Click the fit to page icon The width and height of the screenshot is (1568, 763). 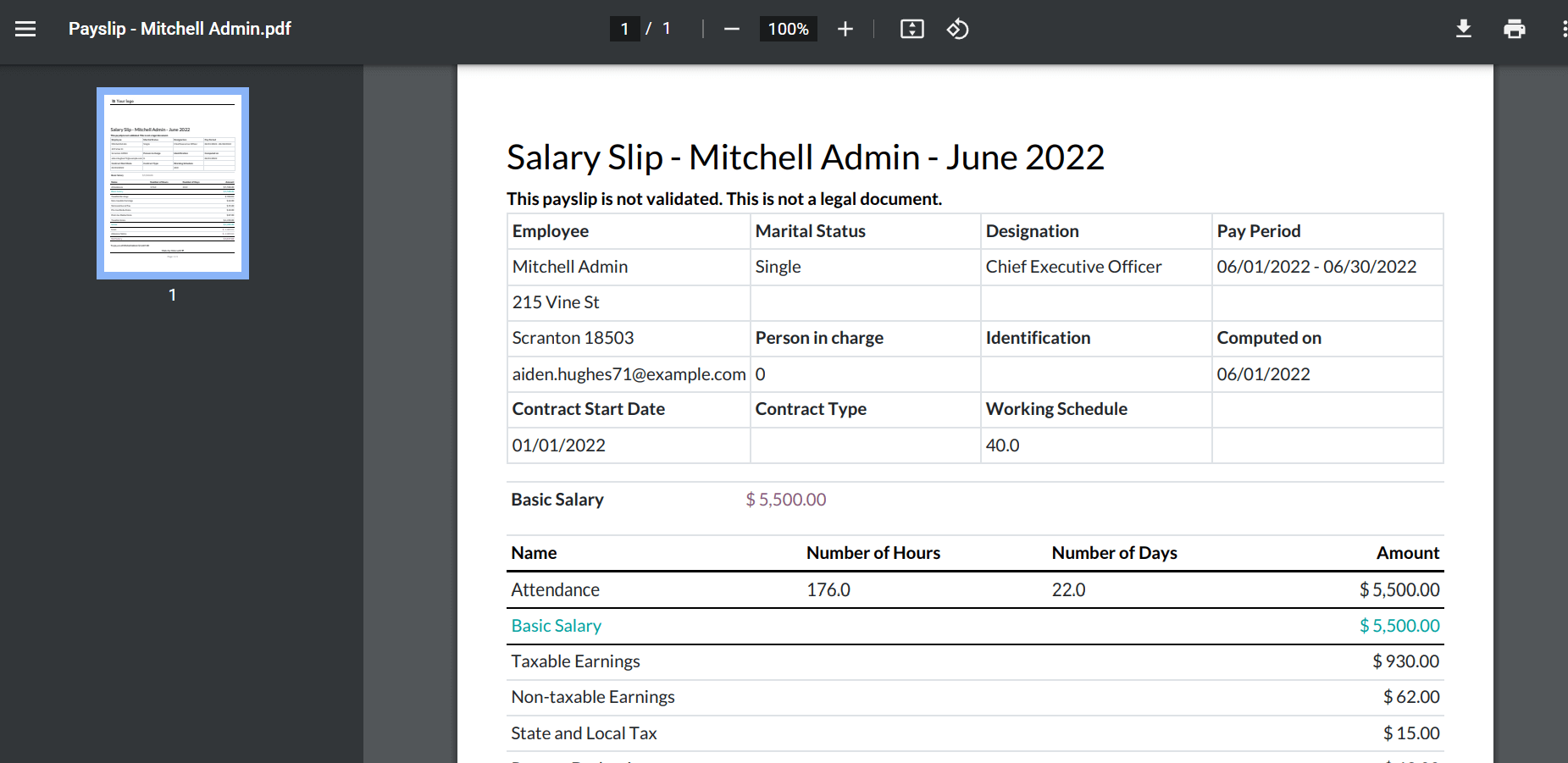click(x=911, y=29)
